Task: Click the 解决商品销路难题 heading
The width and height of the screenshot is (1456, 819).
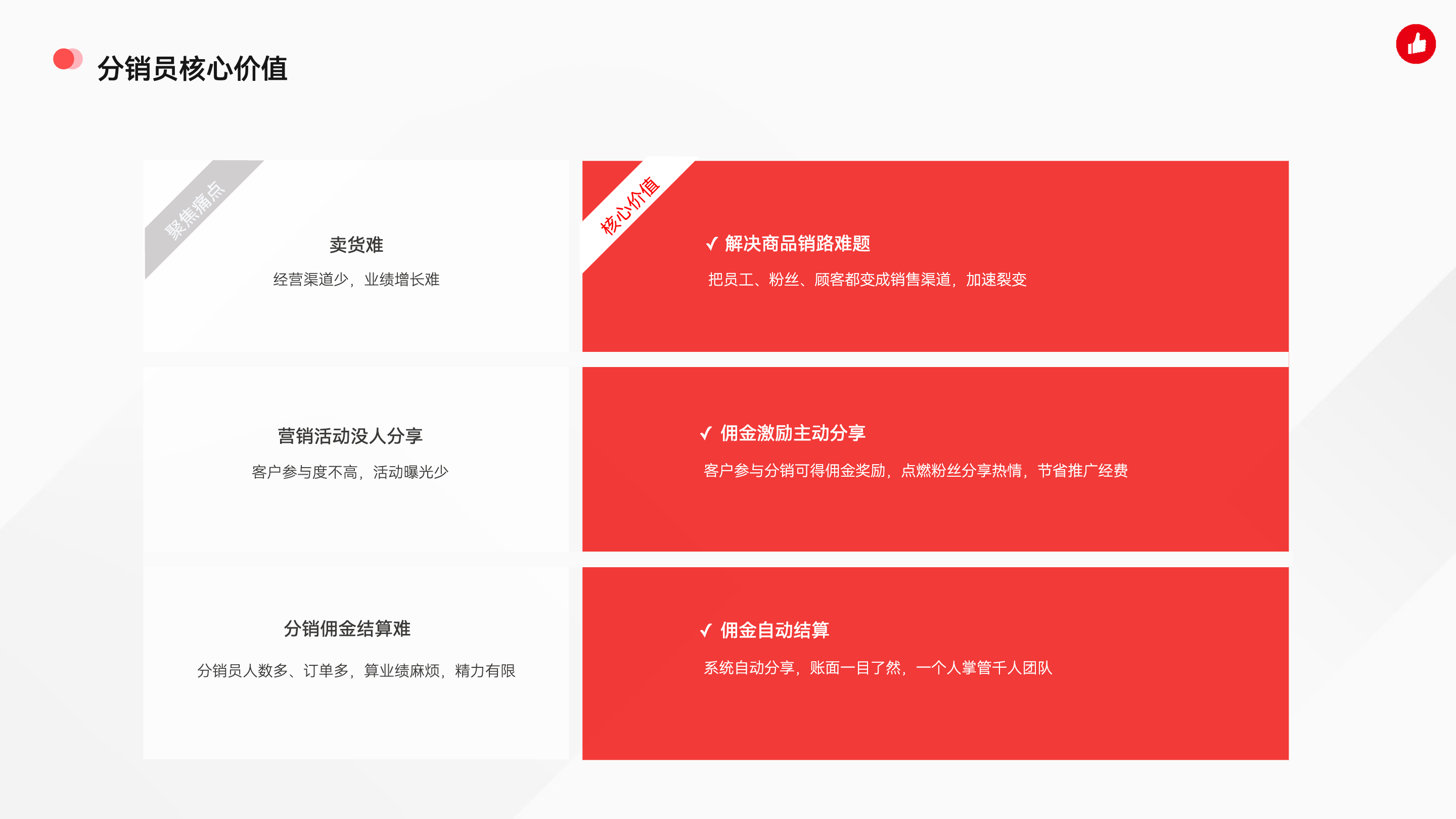Action: pyautogui.click(x=797, y=244)
